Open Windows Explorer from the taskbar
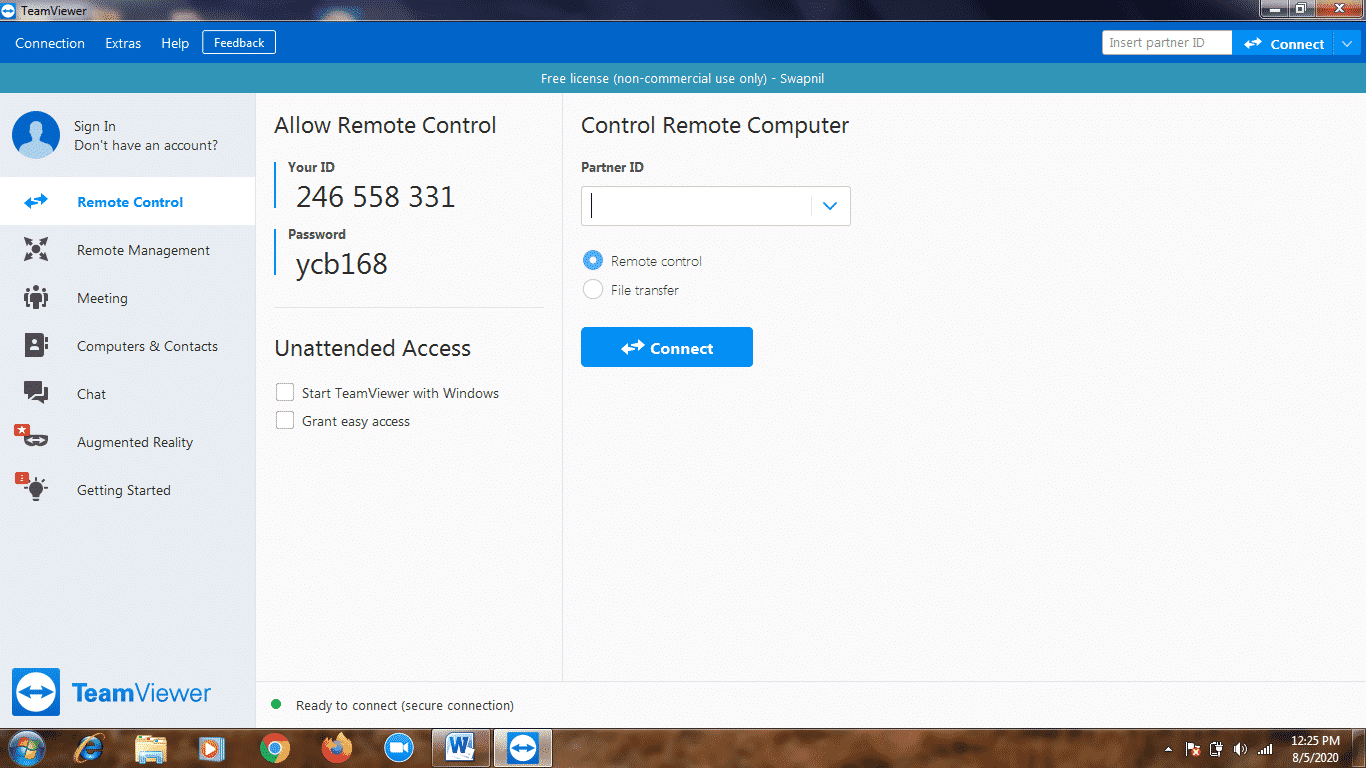 point(151,748)
